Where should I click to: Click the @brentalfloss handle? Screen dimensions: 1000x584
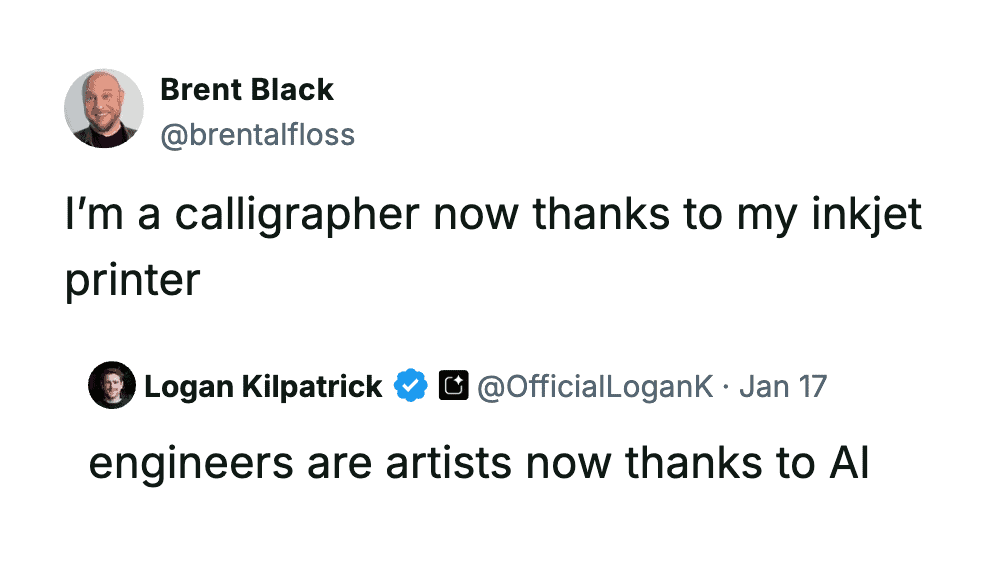[257, 134]
